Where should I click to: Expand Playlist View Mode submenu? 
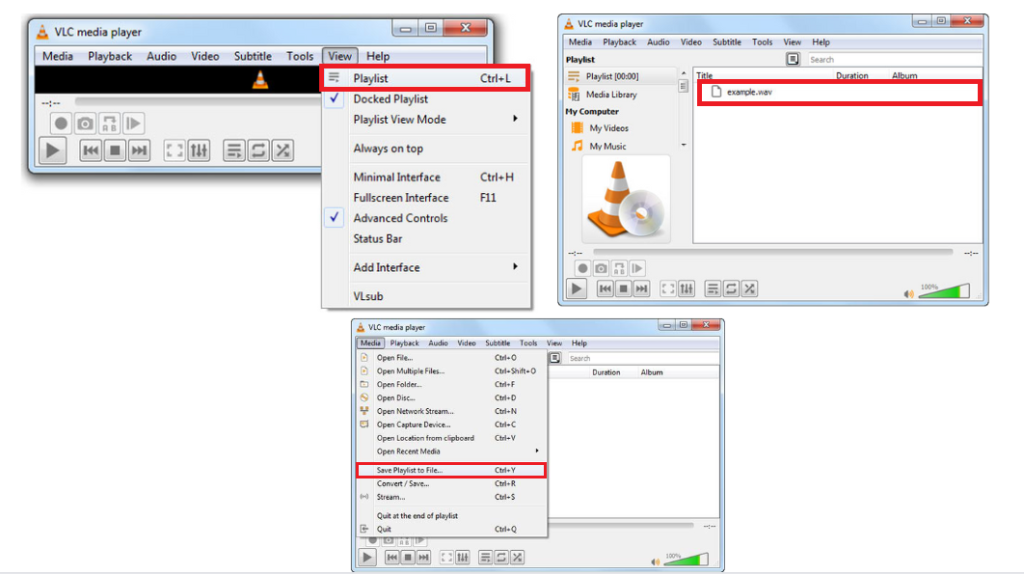426,120
